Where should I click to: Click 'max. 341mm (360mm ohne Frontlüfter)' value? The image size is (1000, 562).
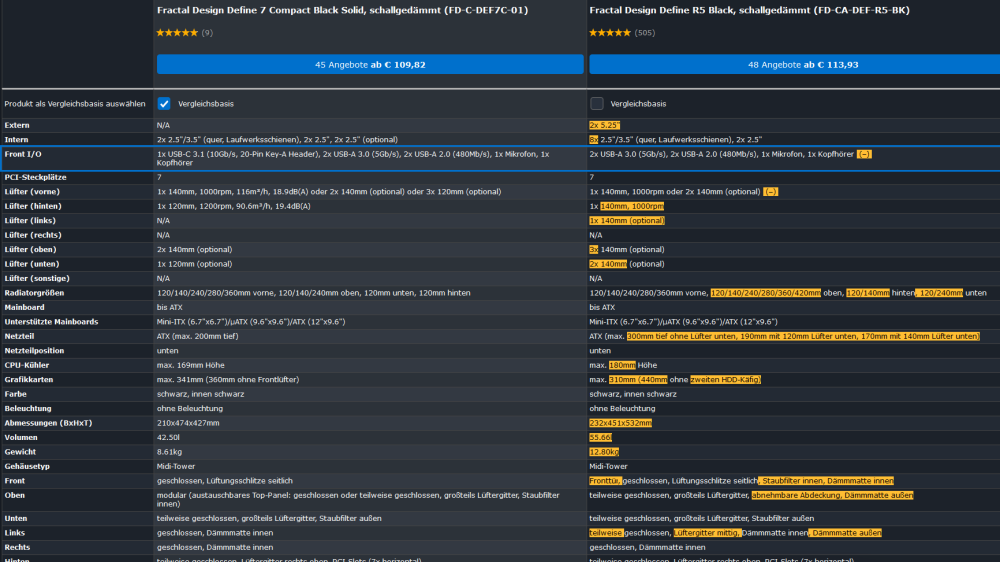pos(228,380)
